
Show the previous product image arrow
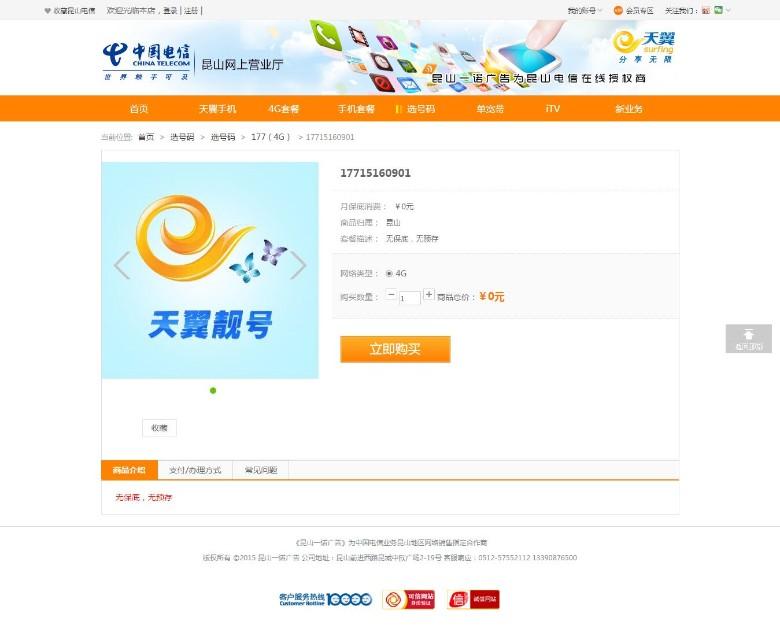coord(122,265)
